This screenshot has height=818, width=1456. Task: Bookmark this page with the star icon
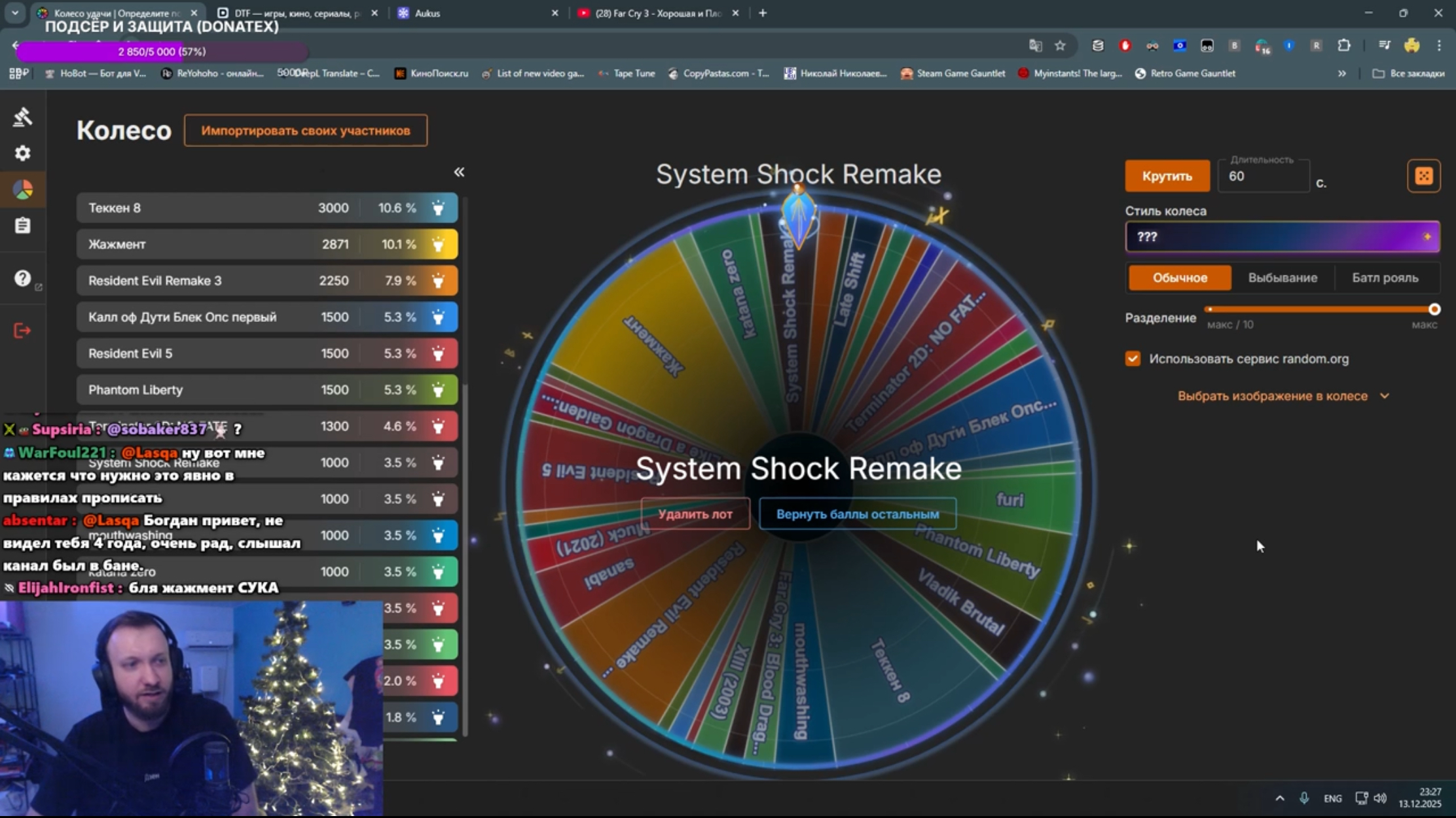1060,45
